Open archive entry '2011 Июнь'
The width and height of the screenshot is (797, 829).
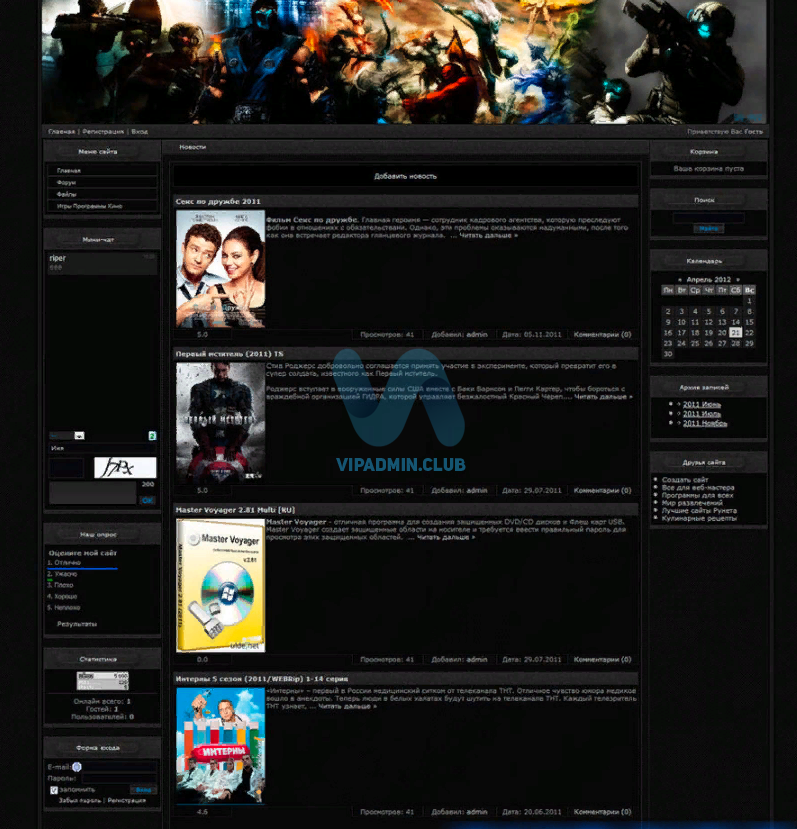(x=702, y=404)
